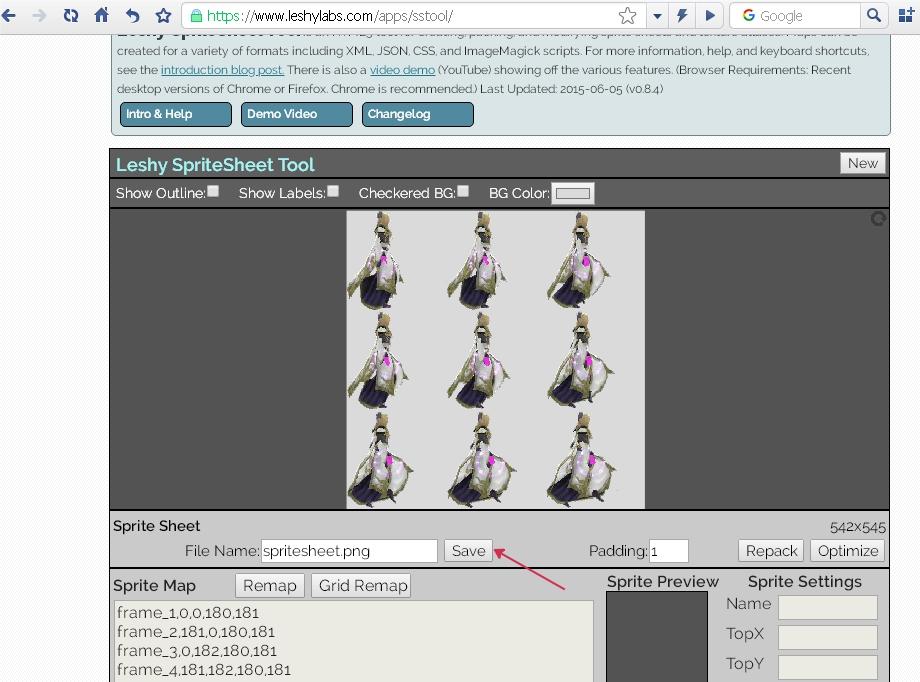920x682 pixels.
Task: Toggle the Show Labels checkbox
Action: 333,191
